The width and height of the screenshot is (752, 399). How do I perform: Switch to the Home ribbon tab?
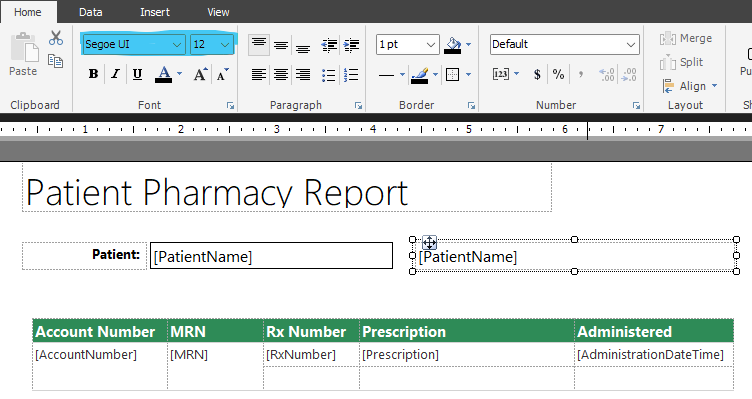(x=28, y=12)
